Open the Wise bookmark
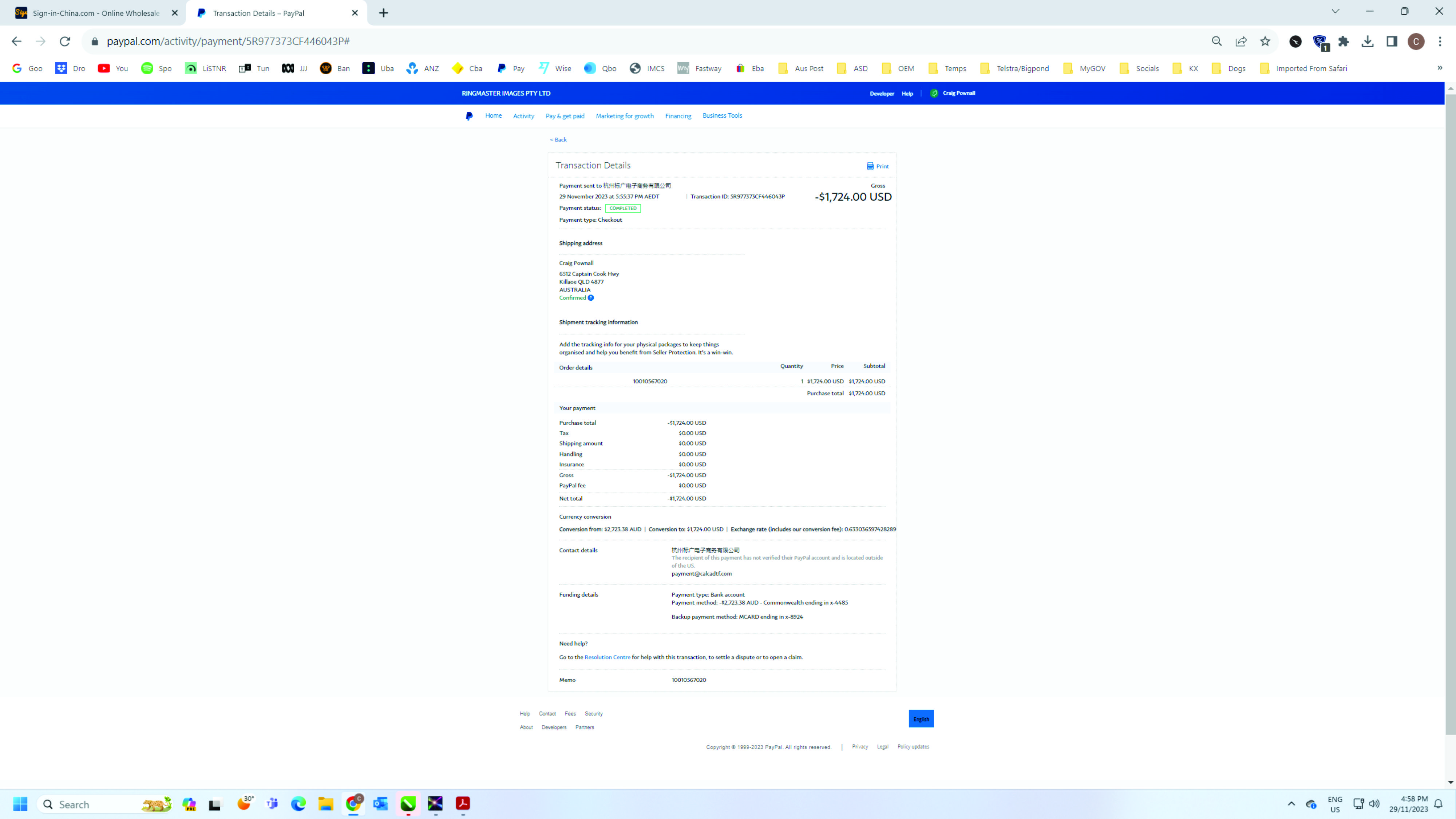Image resolution: width=1456 pixels, height=819 pixels. tap(555, 68)
